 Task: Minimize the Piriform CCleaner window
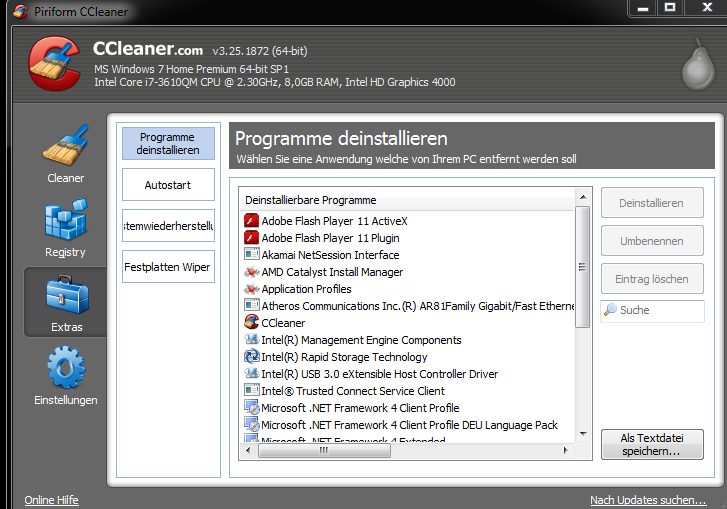click(643, 8)
